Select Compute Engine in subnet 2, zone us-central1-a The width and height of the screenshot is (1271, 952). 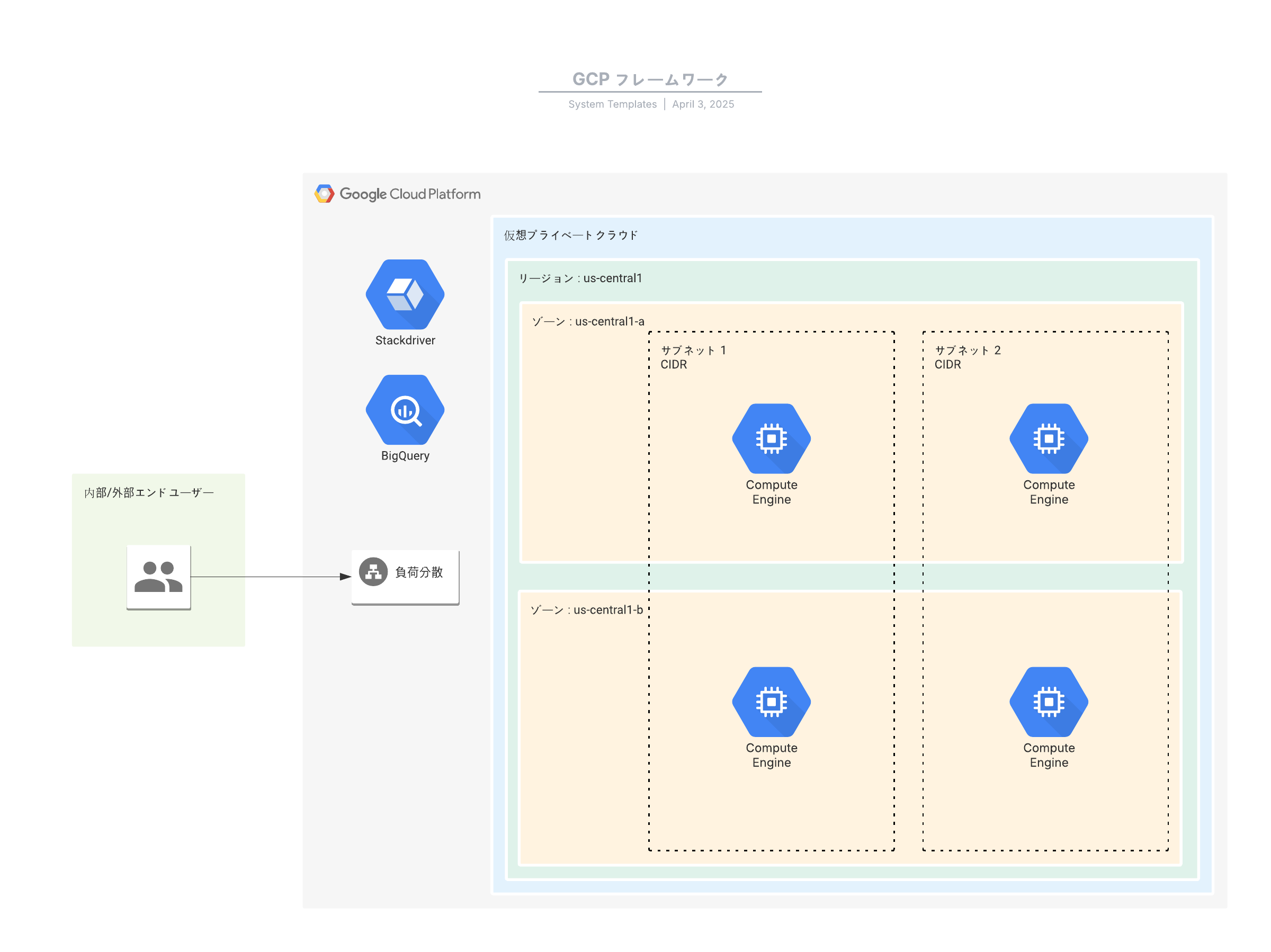pos(1048,438)
